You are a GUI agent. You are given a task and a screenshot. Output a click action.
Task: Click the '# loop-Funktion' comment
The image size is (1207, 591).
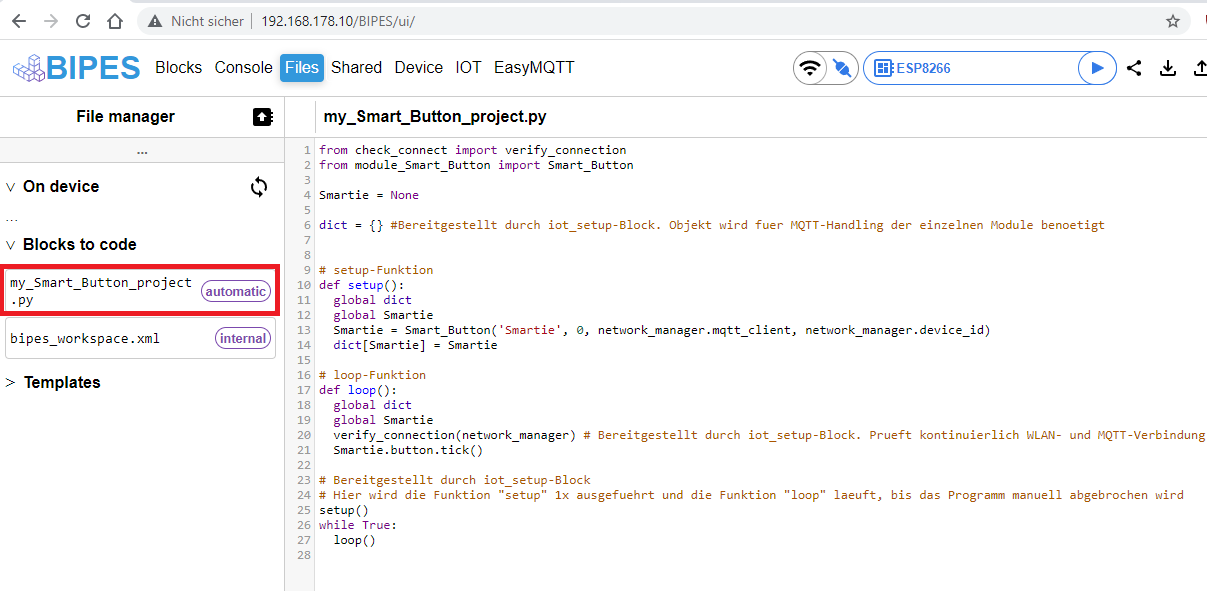pyautogui.click(x=373, y=375)
